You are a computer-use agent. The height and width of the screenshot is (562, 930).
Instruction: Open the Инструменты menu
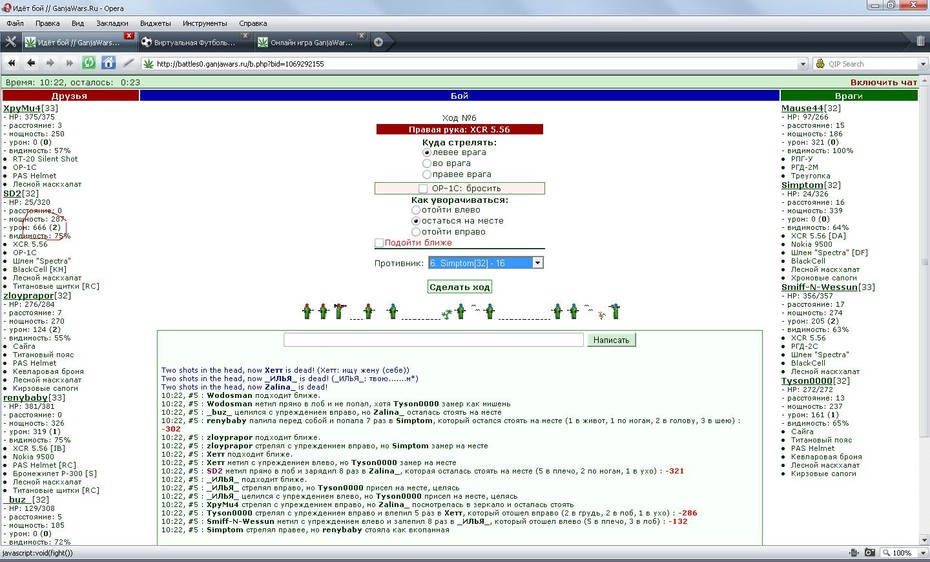coord(205,23)
